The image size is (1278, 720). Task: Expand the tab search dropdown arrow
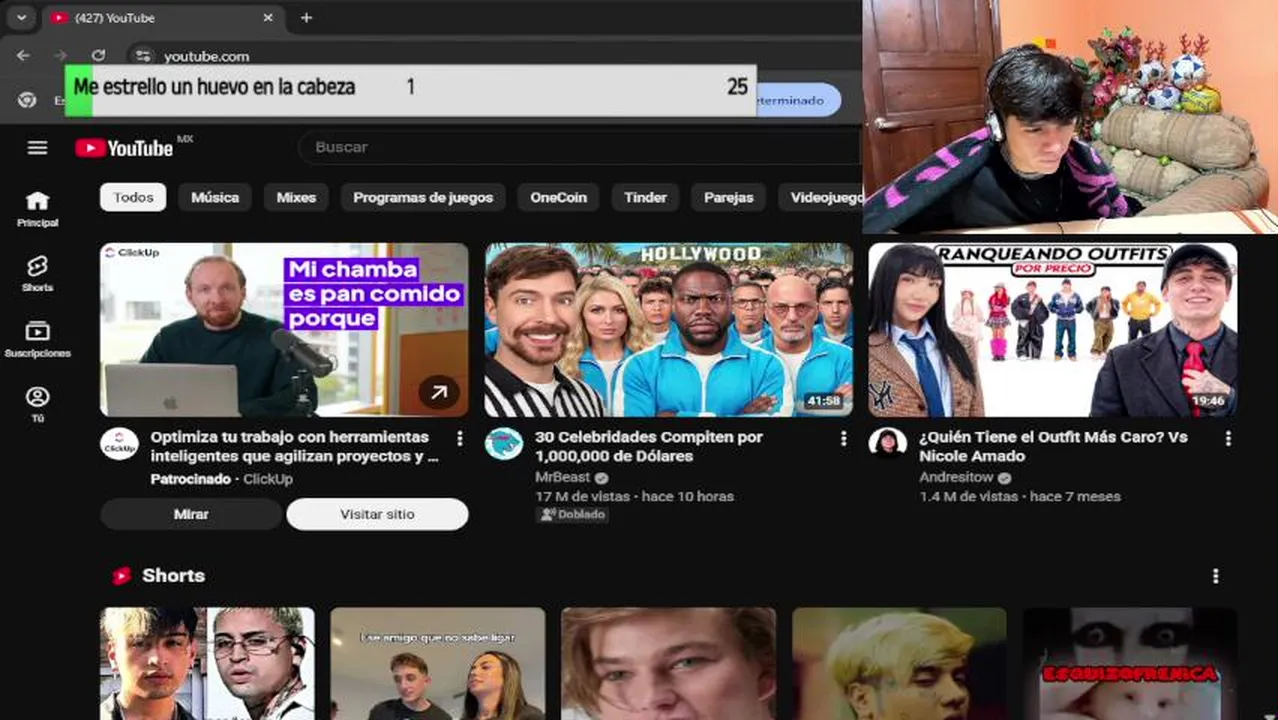click(x=21, y=18)
